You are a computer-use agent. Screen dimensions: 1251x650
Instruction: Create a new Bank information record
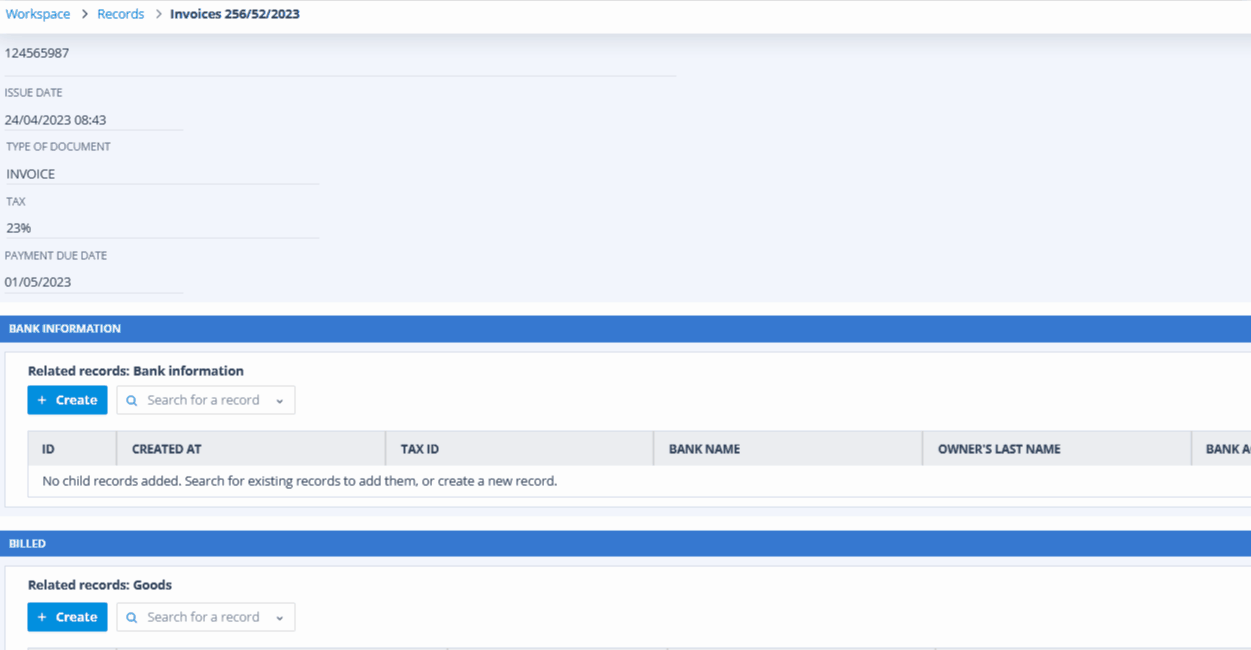pyautogui.click(x=67, y=400)
